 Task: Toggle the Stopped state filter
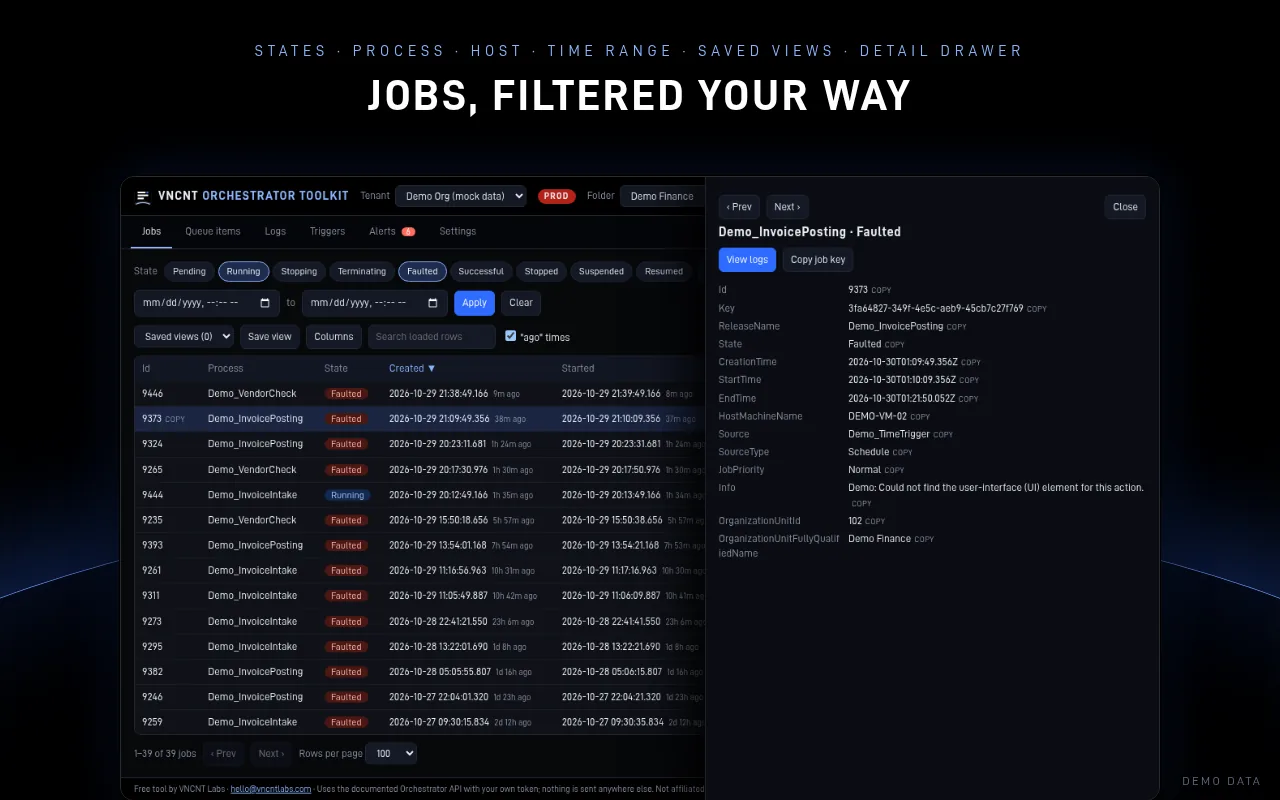click(541, 271)
